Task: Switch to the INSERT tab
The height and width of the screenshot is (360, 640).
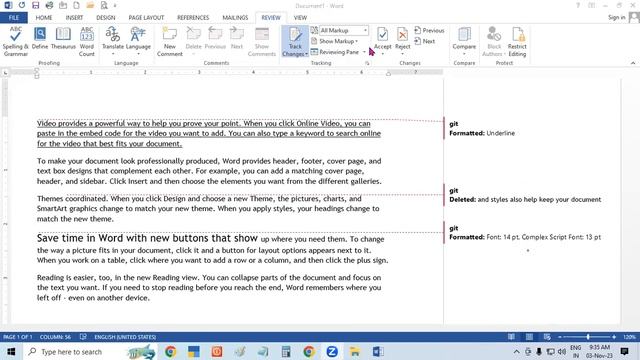Action: pyautogui.click(x=74, y=18)
